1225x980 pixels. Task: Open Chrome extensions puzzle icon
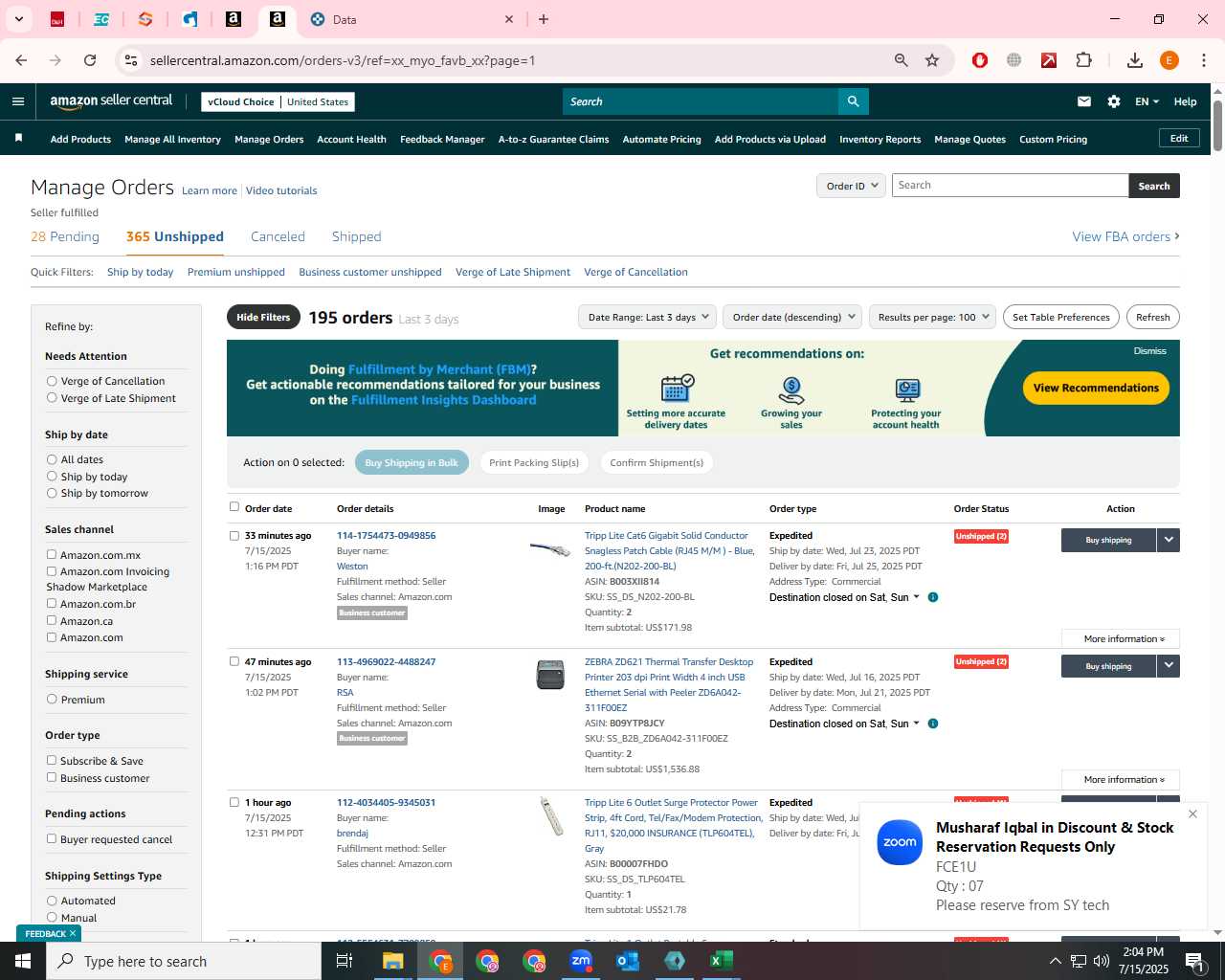[x=1083, y=60]
